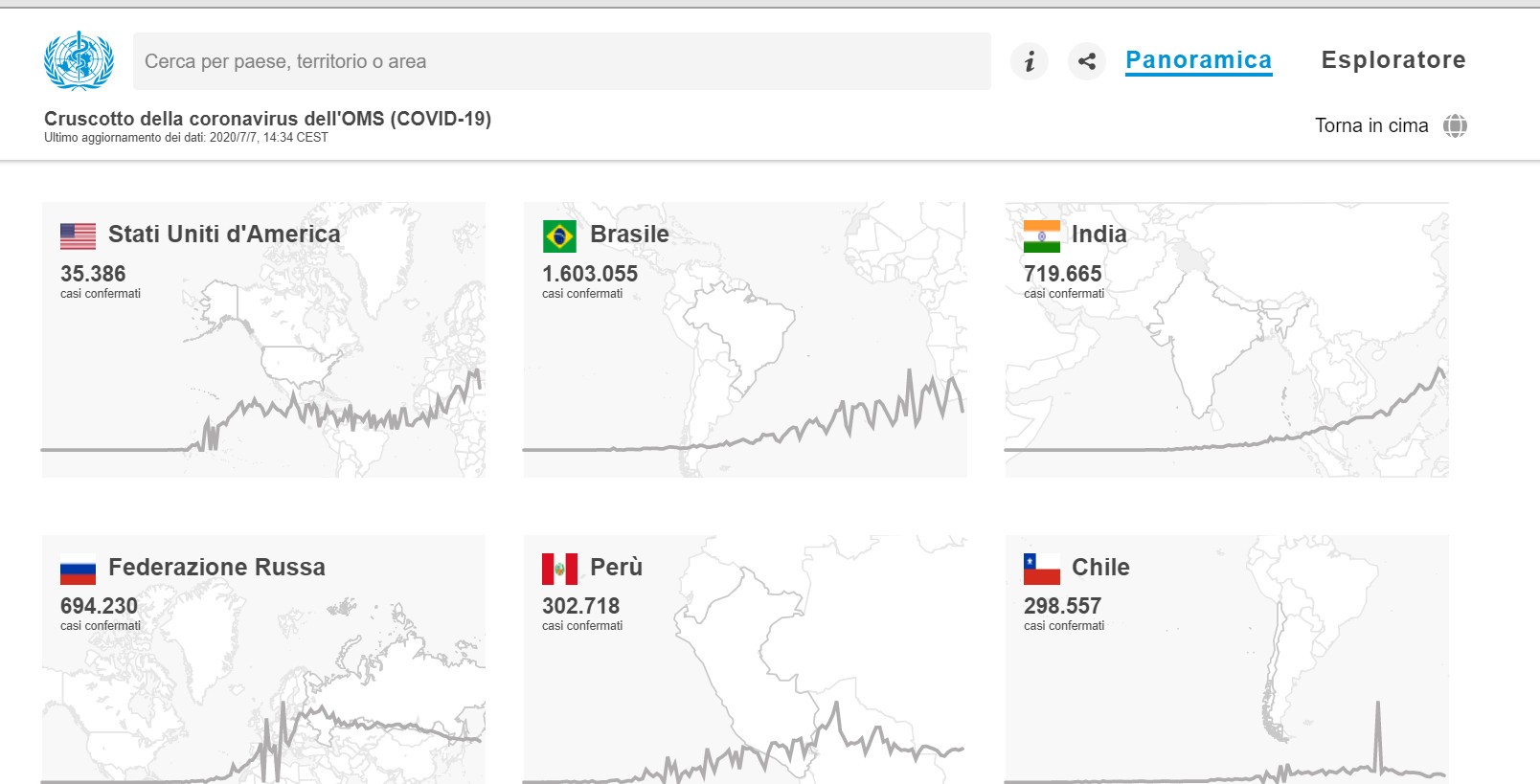Viewport: 1540px width, 784px height.
Task: Click the United States flag icon
Action: 78,235
